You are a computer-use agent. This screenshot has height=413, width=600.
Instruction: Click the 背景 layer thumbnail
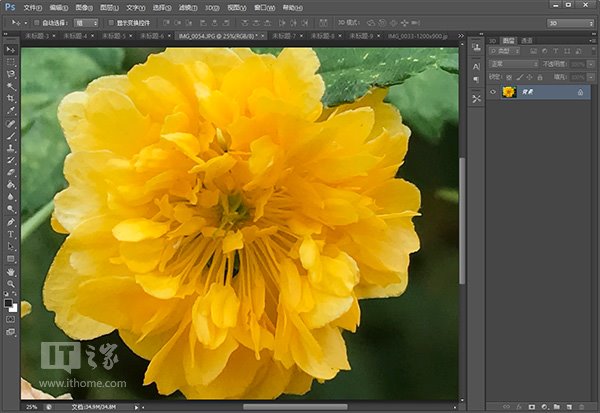click(x=508, y=92)
